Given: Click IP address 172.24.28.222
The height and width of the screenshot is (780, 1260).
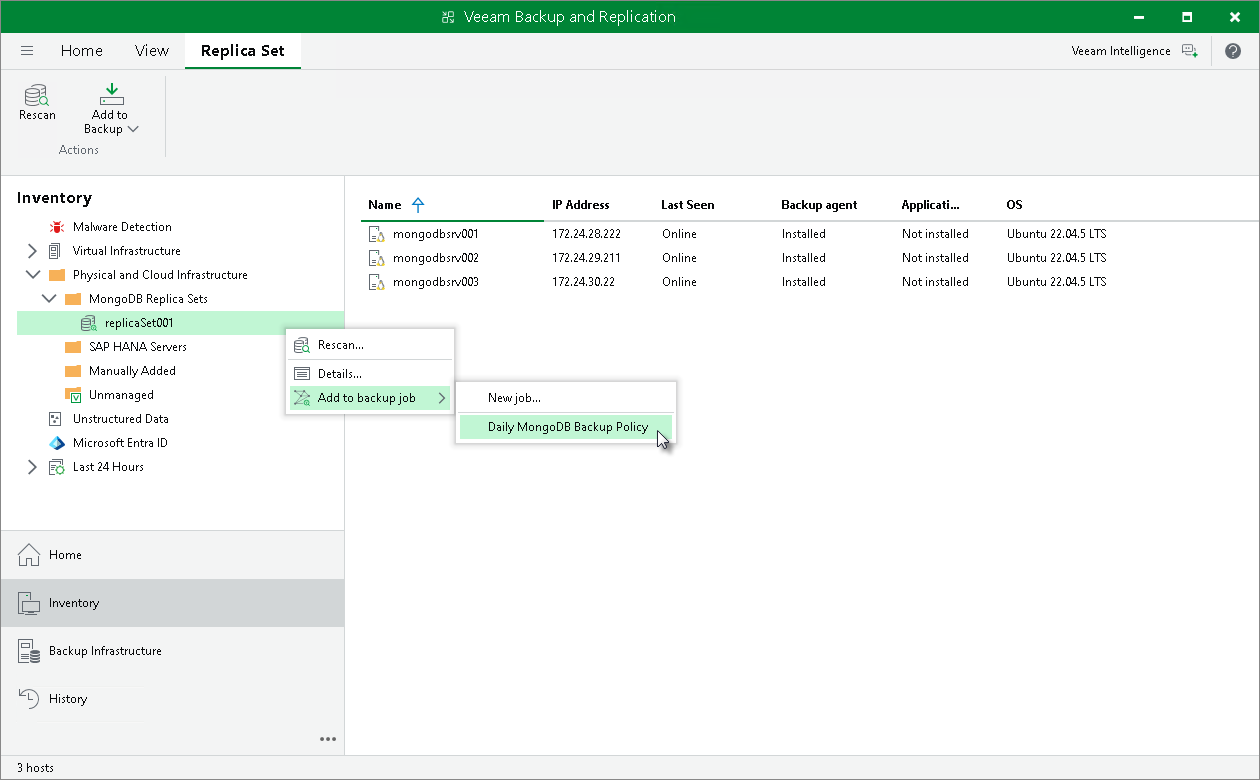Looking at the screenshot, I should [586, 234].
